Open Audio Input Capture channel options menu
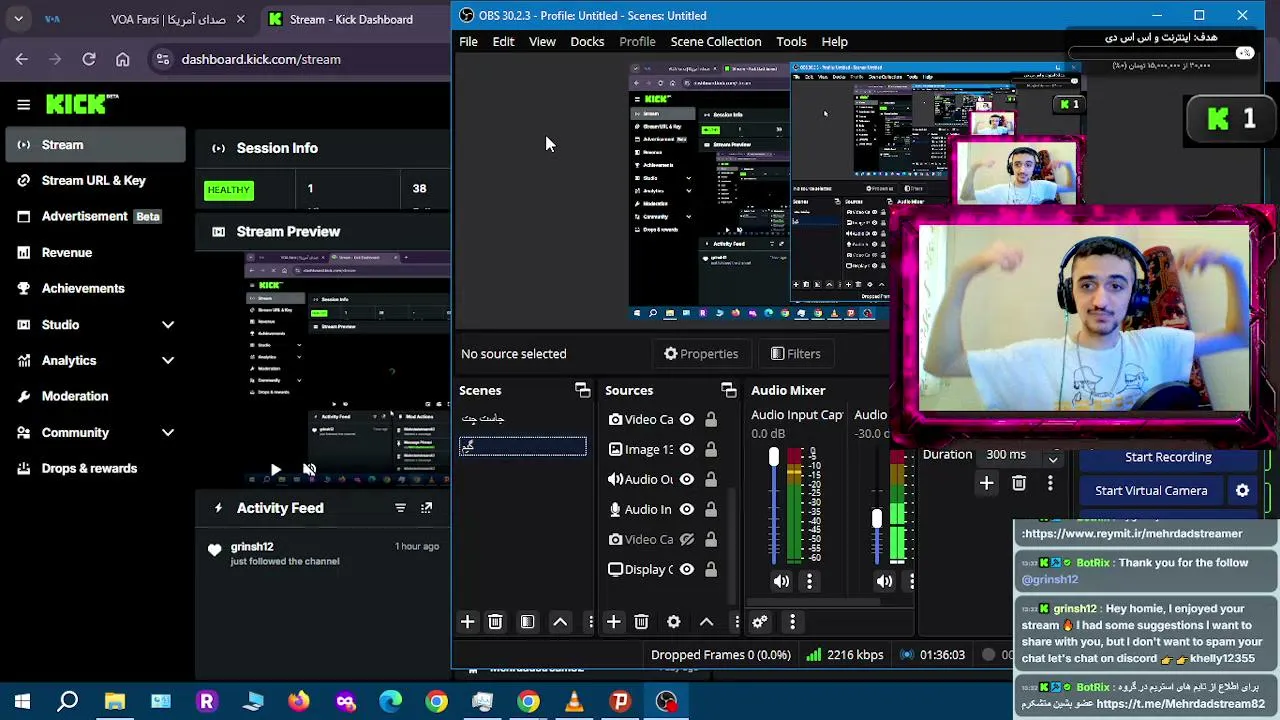This screenshot has height=720, width=1280. 809,581
